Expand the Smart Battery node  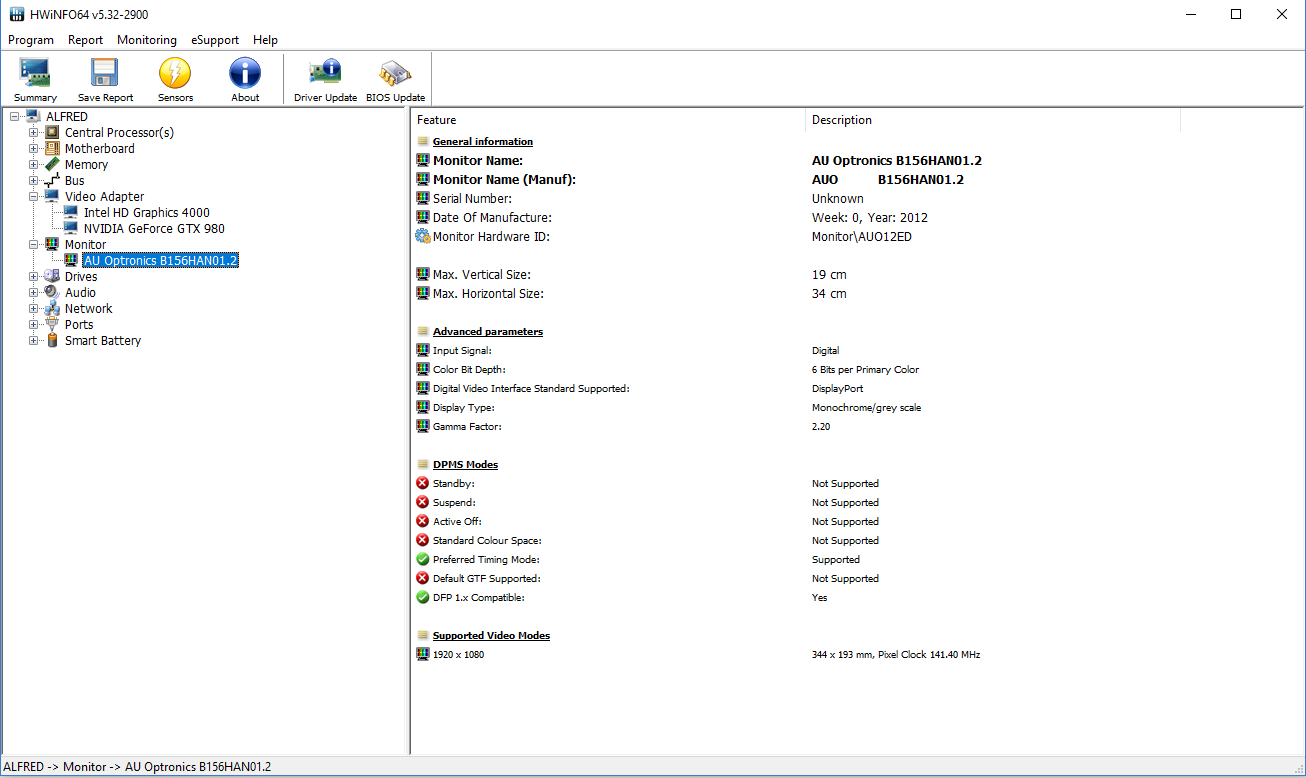34,341
